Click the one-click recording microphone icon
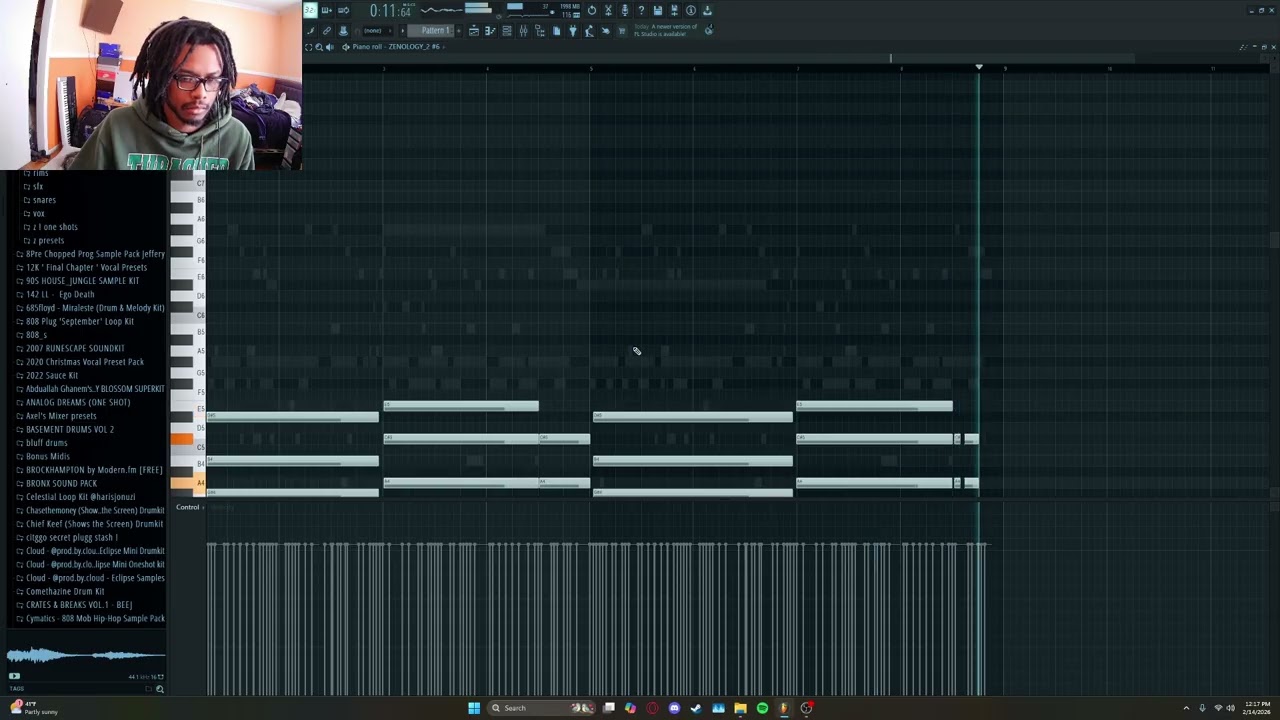Viewport: 1280px width, 720px height. (625, 10)
